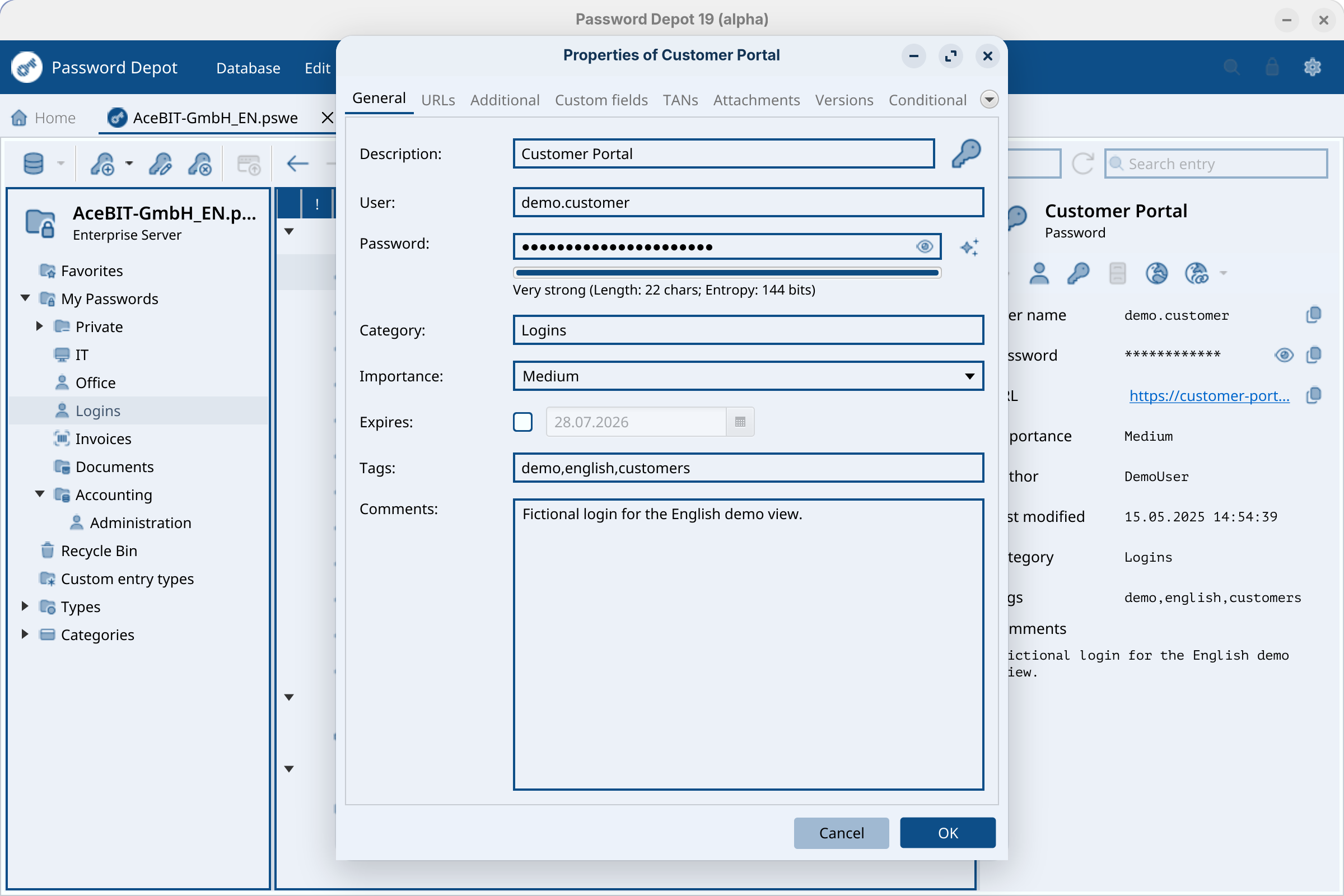1344x896 pixels.
Task: Go to the Home tab
Action: [x=44, y=118]
